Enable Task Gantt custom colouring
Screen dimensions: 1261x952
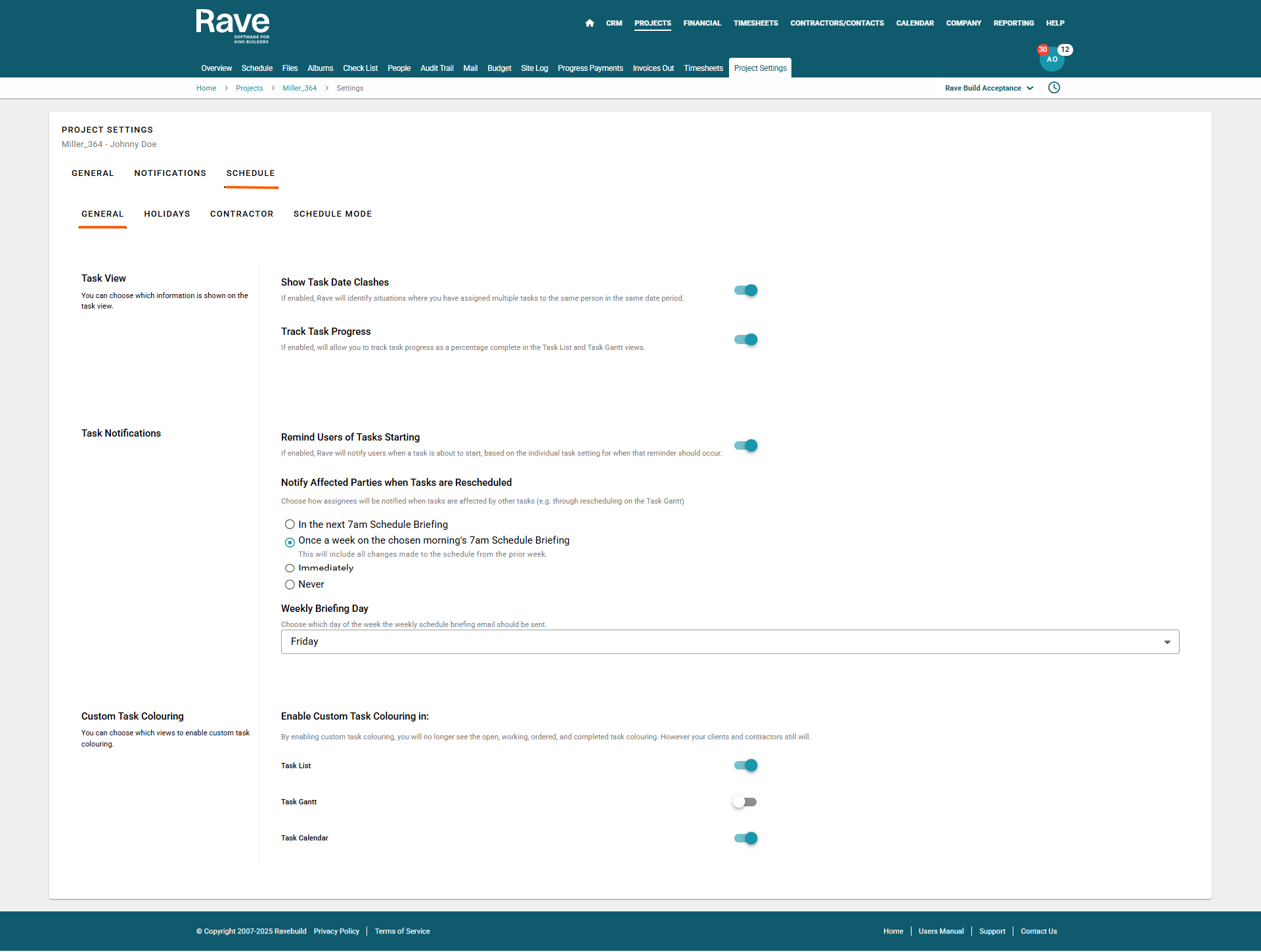tap(745, 802)
